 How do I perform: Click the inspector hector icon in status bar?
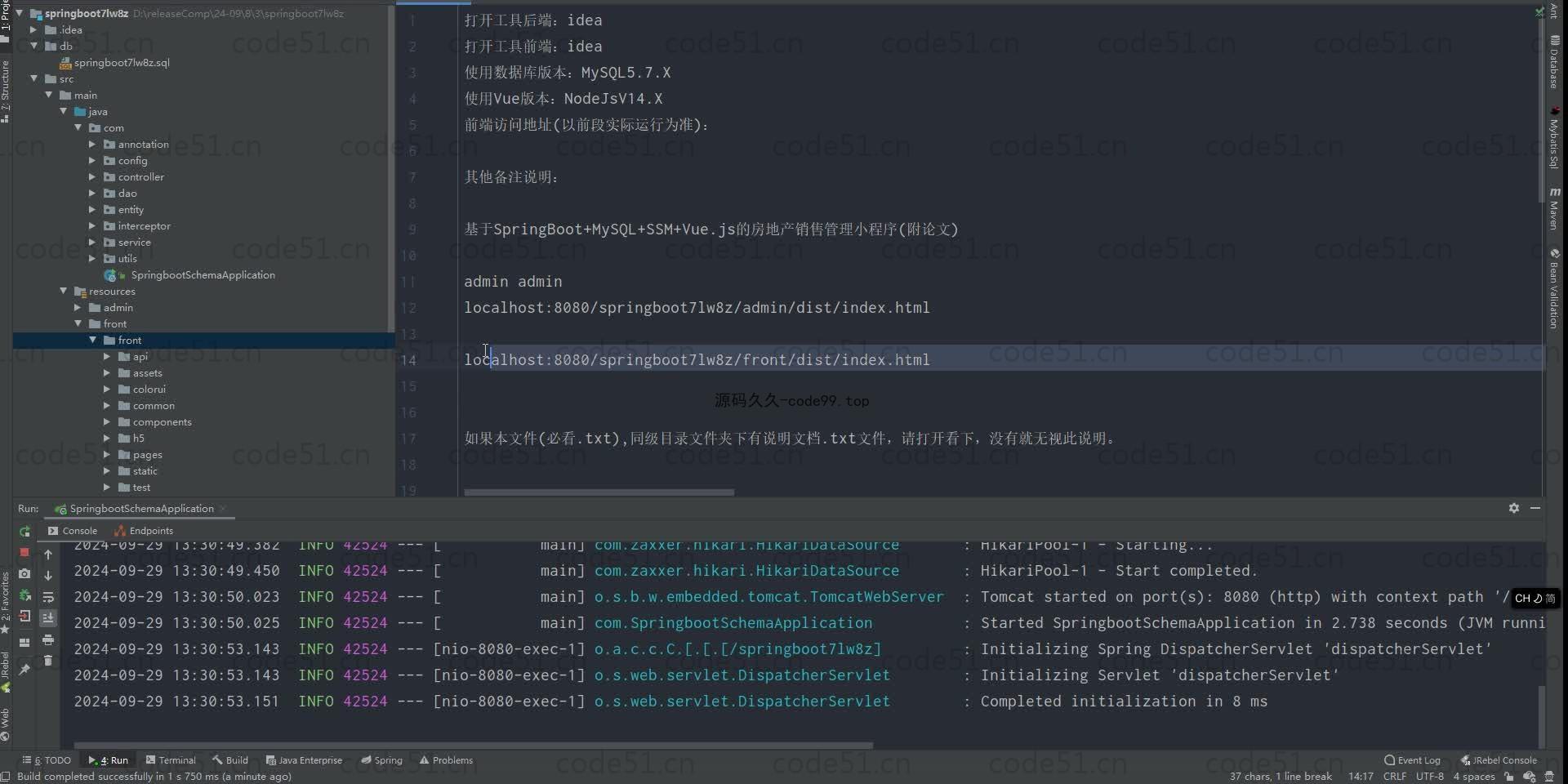coord(1548,777)
